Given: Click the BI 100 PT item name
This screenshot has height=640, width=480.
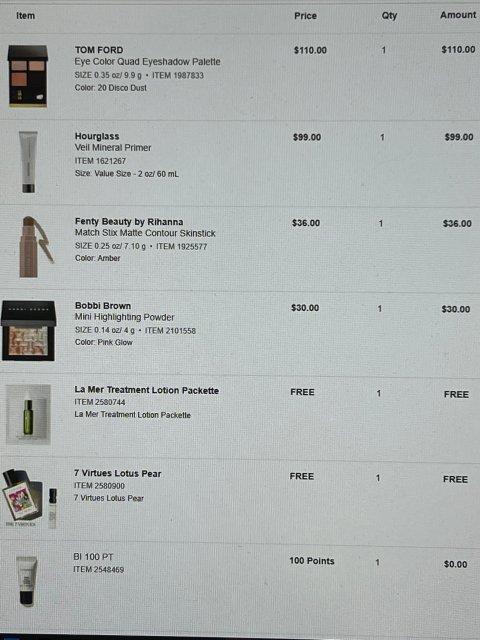Looking at the screenshot, I should click(93, 557).
